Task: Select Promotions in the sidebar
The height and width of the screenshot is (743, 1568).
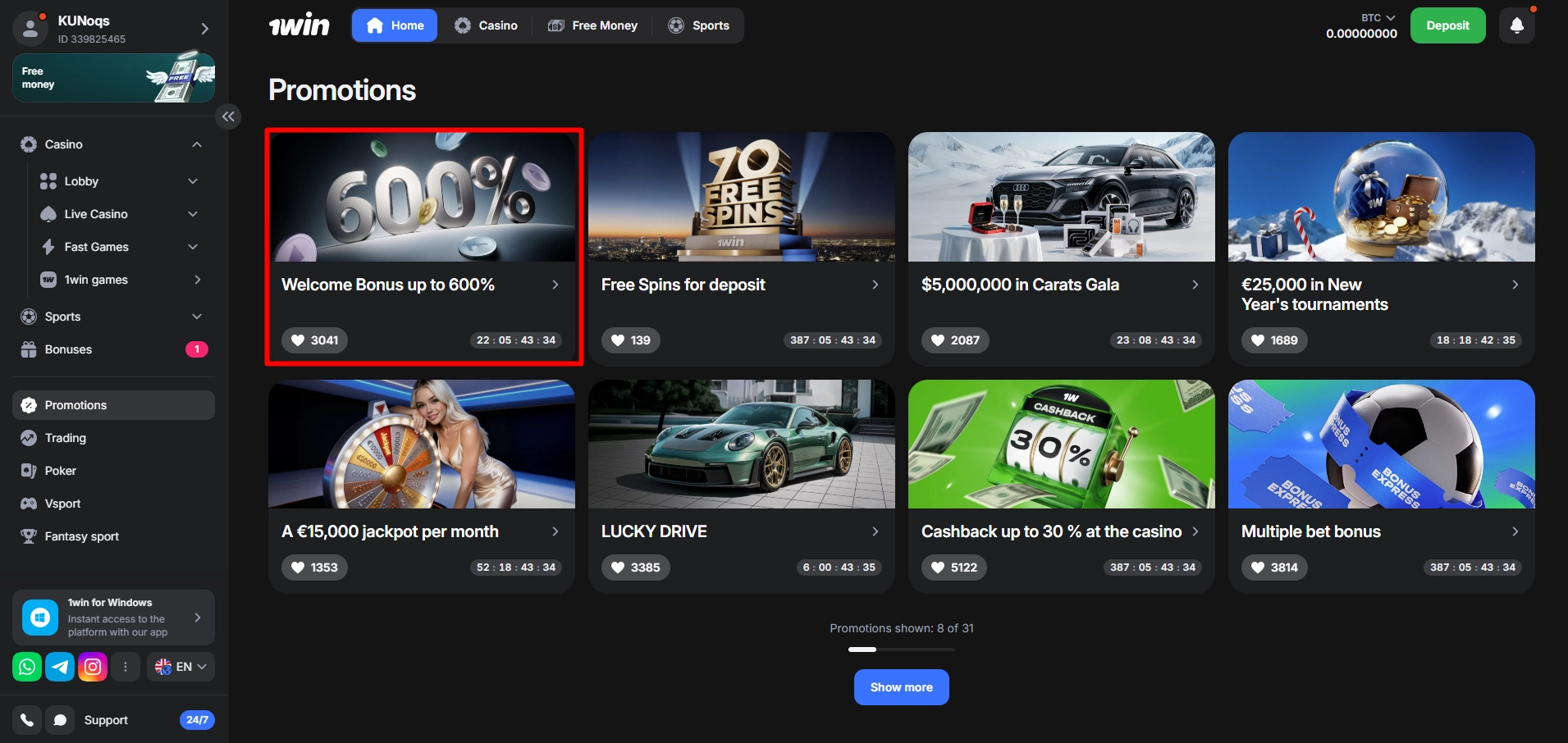Action: click(x=113, y=405)
